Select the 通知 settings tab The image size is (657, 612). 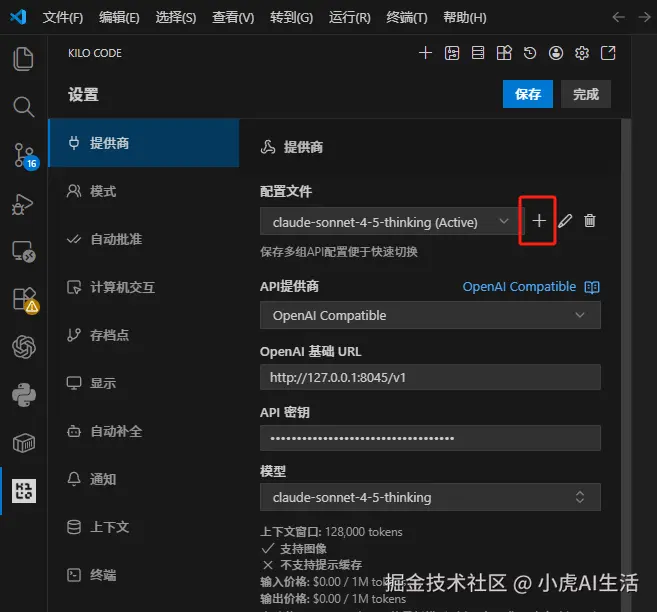(x=144, y=479)
